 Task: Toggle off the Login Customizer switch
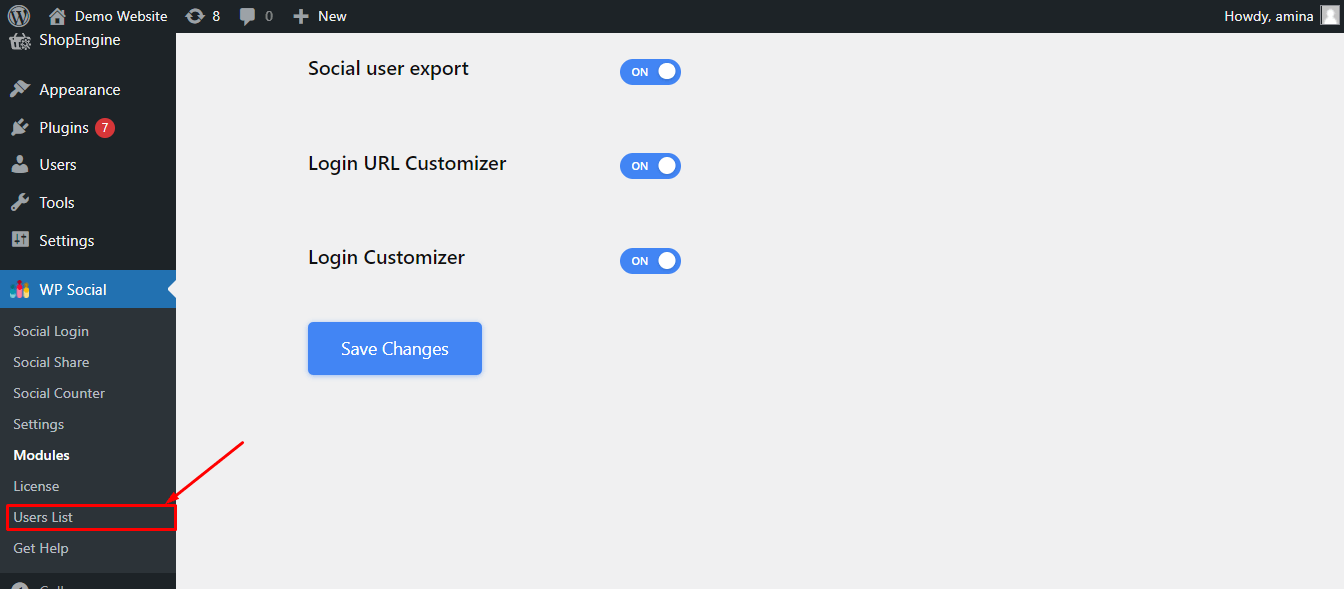coord(650,261)
